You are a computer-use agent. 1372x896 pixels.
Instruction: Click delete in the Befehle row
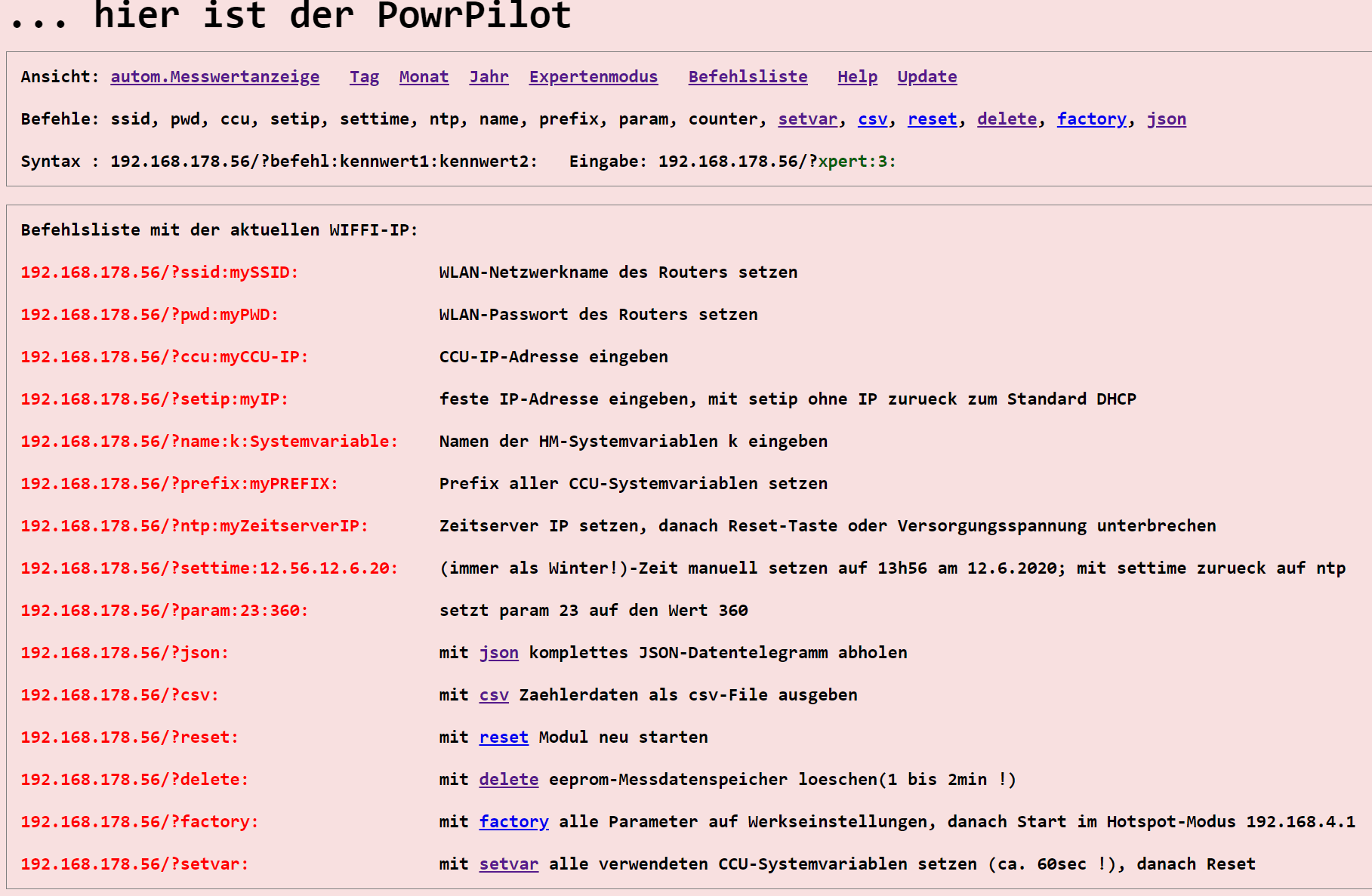coord(1007,119)
